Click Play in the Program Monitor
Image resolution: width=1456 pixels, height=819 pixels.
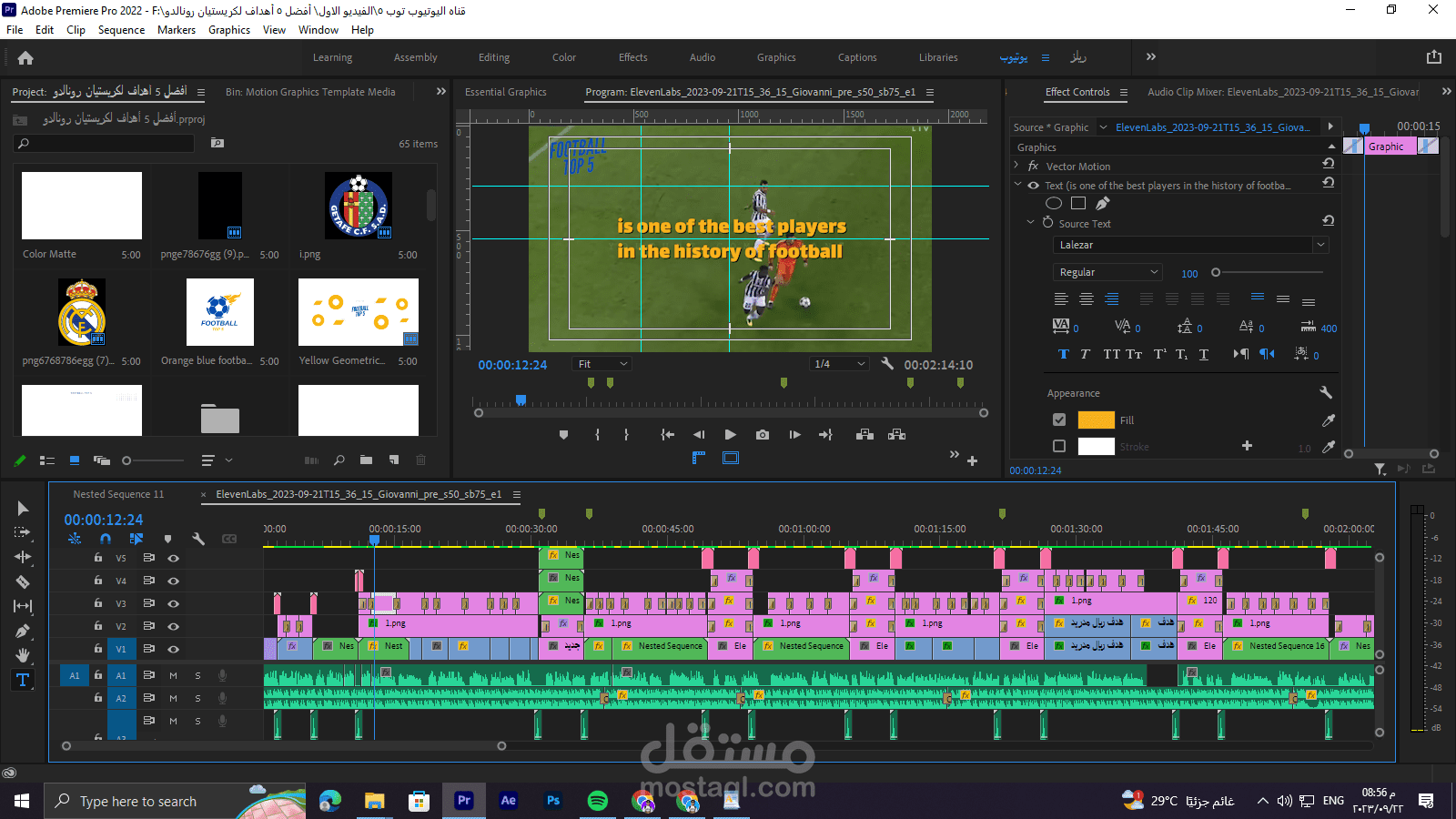pyautogui.click(x=730, y=435)
